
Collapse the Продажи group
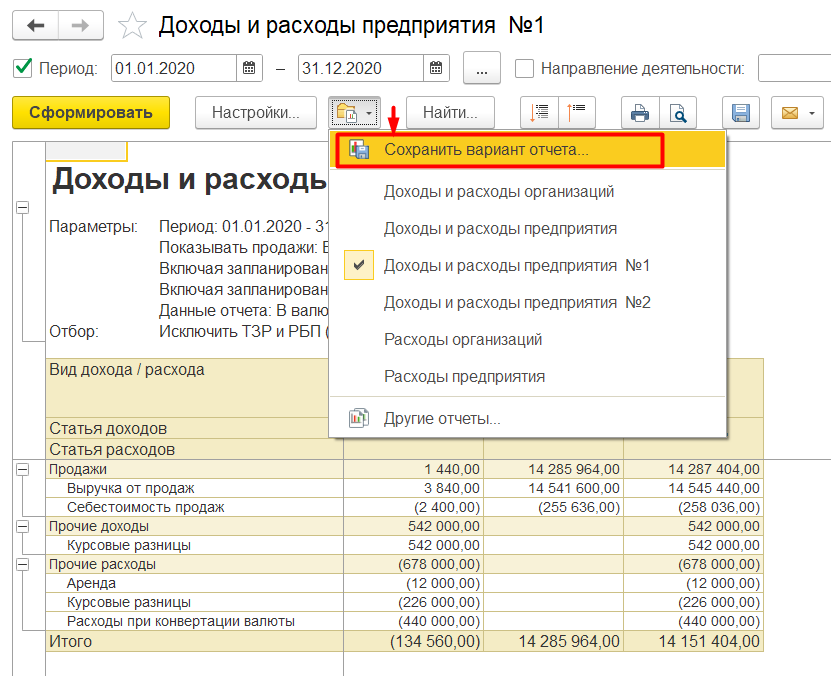tap(22, 469)
